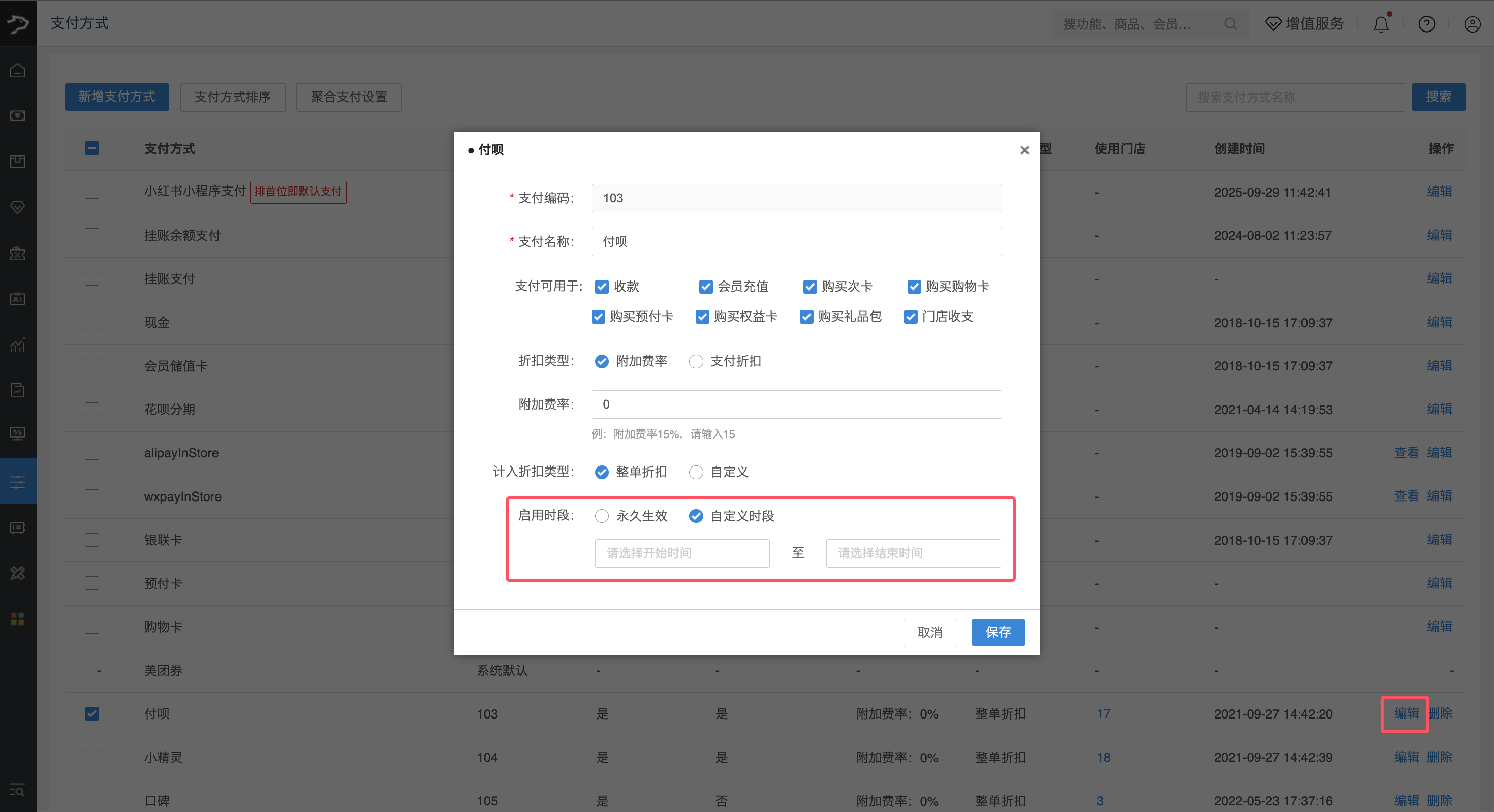Uncheck the 收款 checkbox
The image size is (1494, 812).
click(x=602, y=287)
